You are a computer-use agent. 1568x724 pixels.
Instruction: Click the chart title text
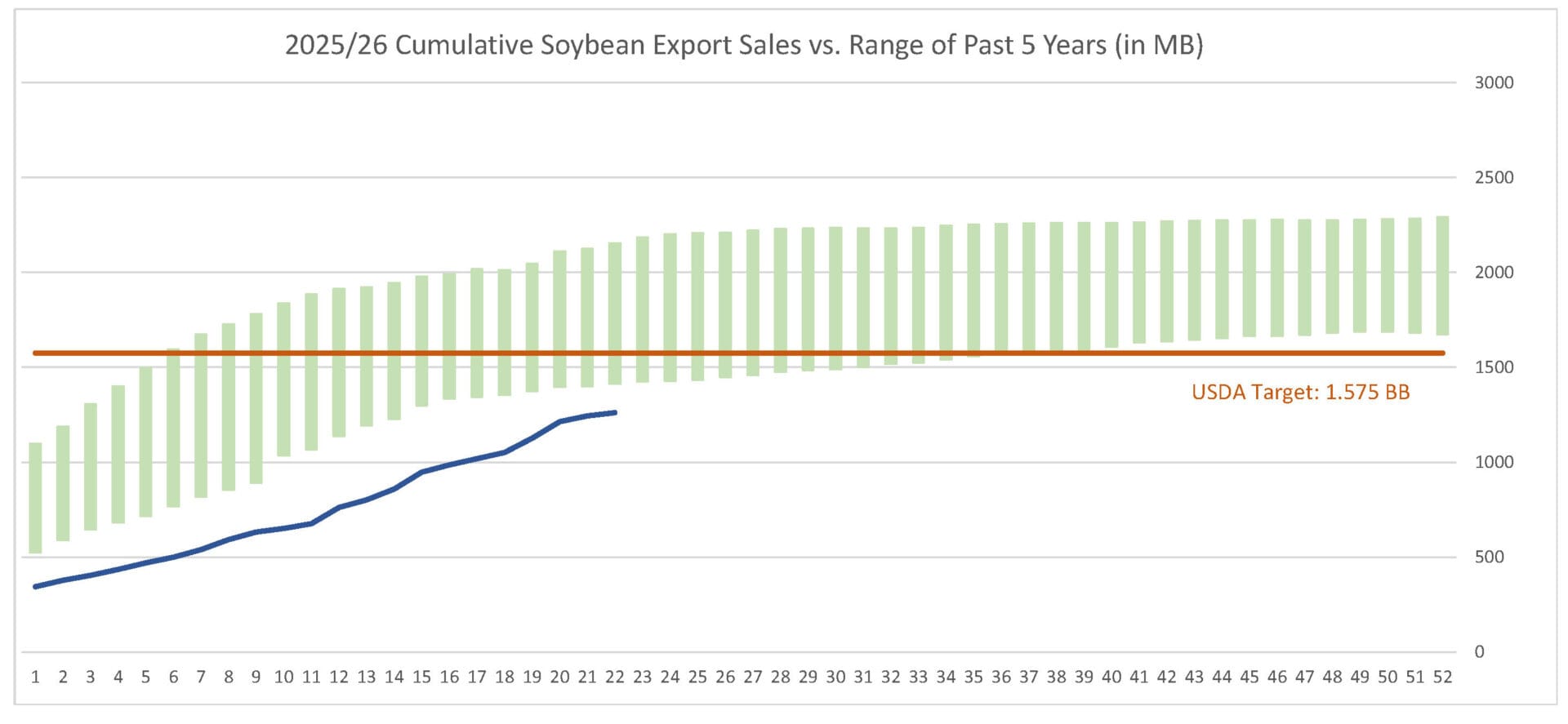click(x=743, y=45)
